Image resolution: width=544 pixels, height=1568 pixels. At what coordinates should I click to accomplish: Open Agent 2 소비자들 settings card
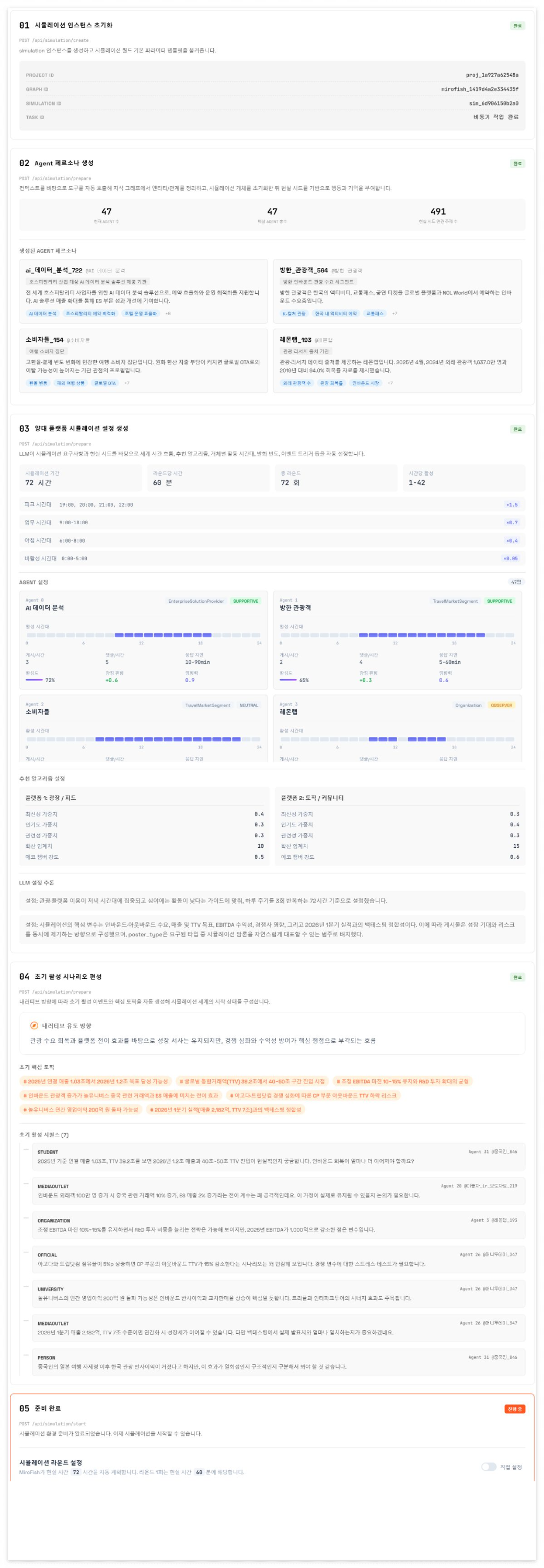click(144, 729)
